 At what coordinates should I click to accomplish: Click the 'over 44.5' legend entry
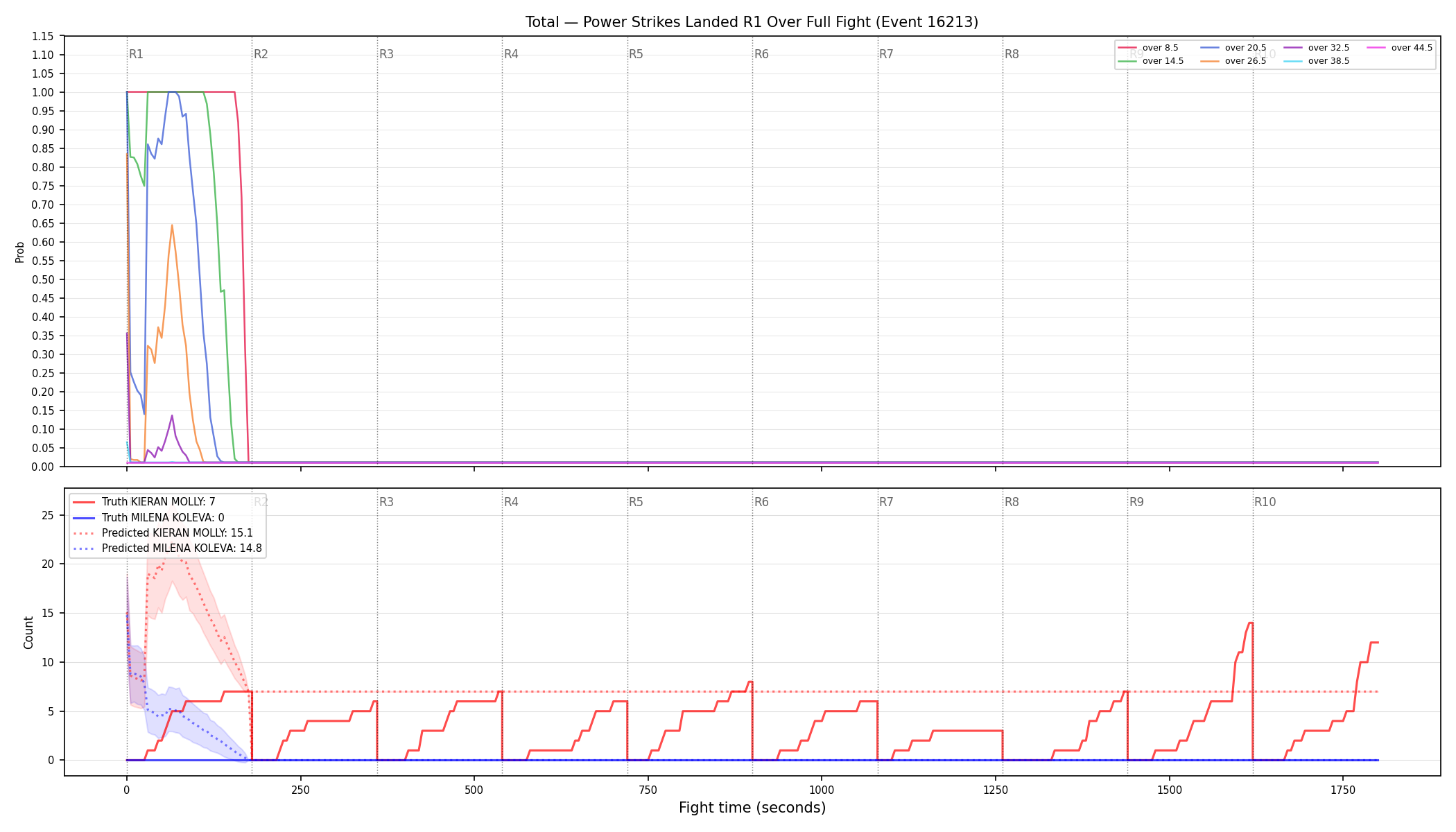pos(1400,48)
